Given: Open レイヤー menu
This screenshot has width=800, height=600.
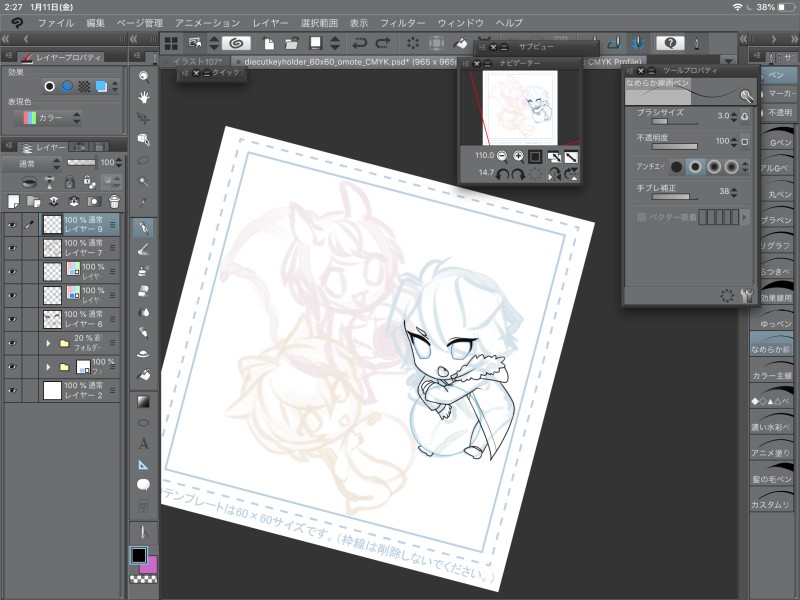Looking at the screenshot, I should (x=270, y=23).
